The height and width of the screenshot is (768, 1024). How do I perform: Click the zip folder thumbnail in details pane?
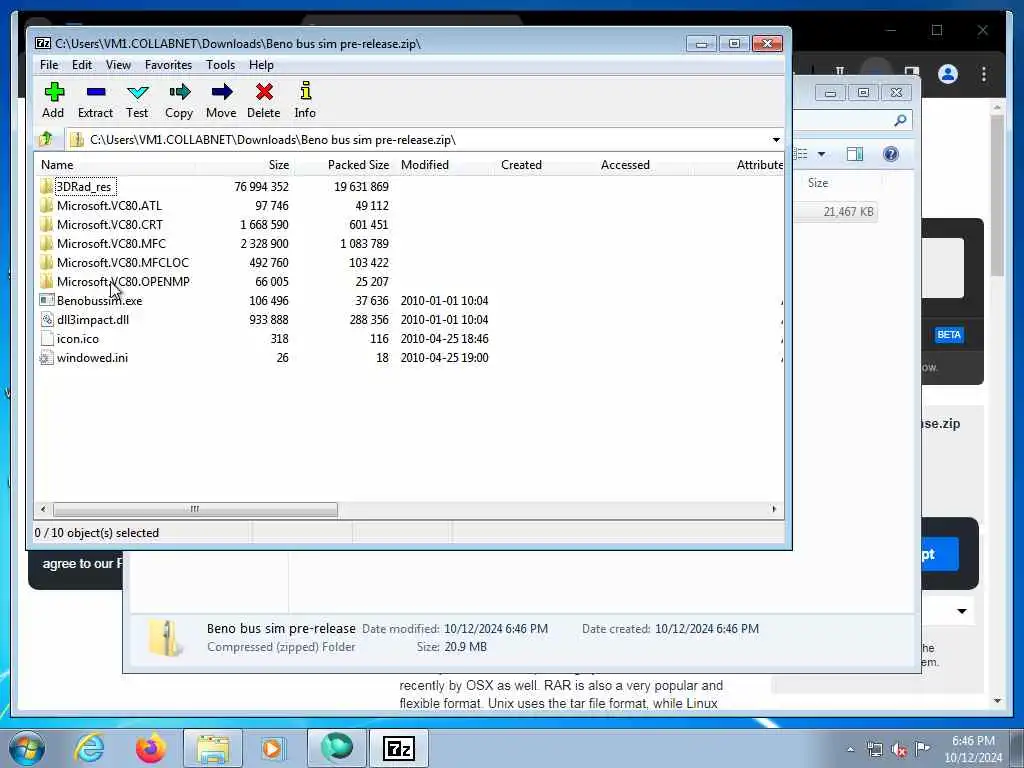click(165, 638)
